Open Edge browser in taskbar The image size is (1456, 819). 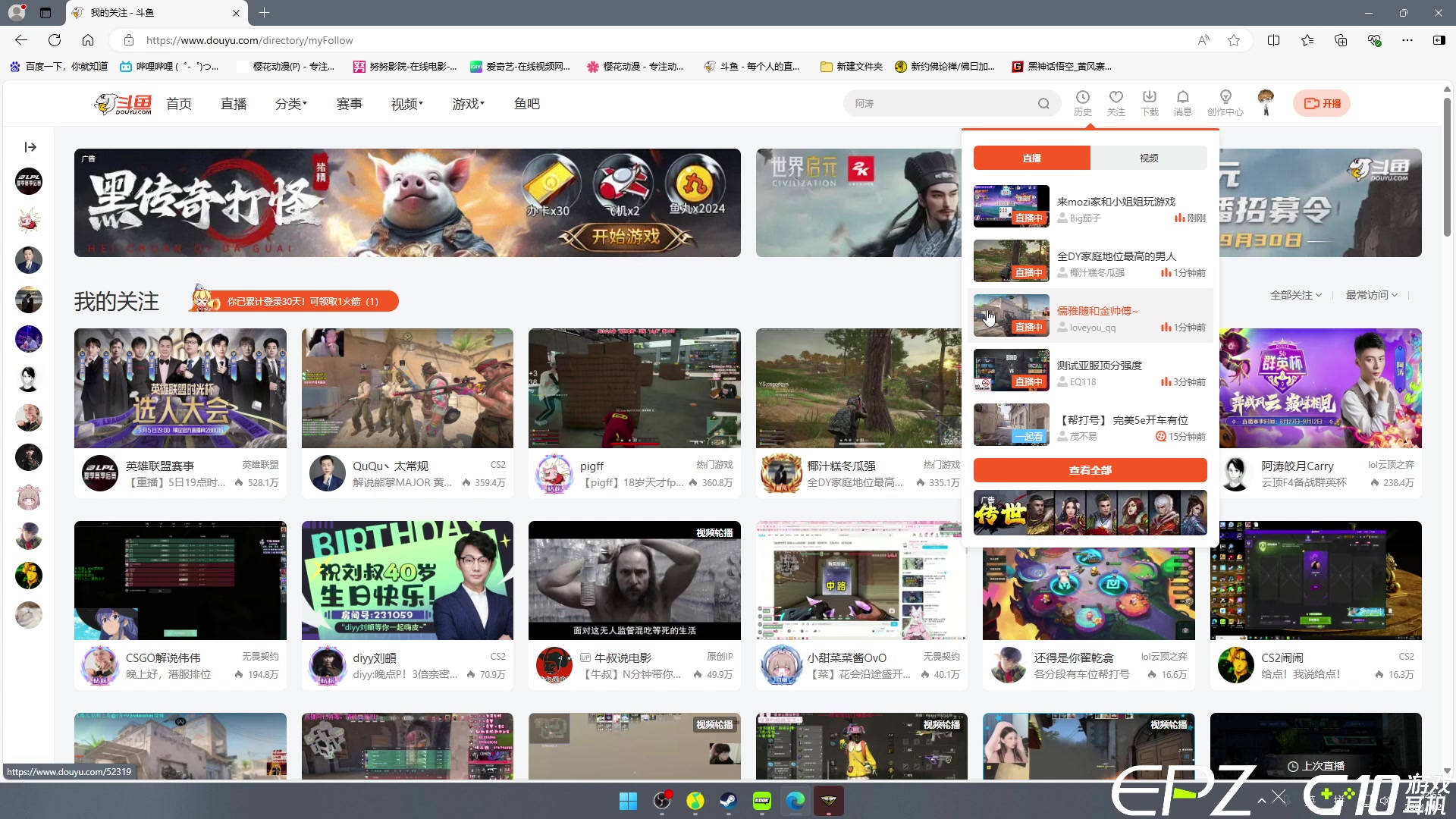(x=795, y=801)
